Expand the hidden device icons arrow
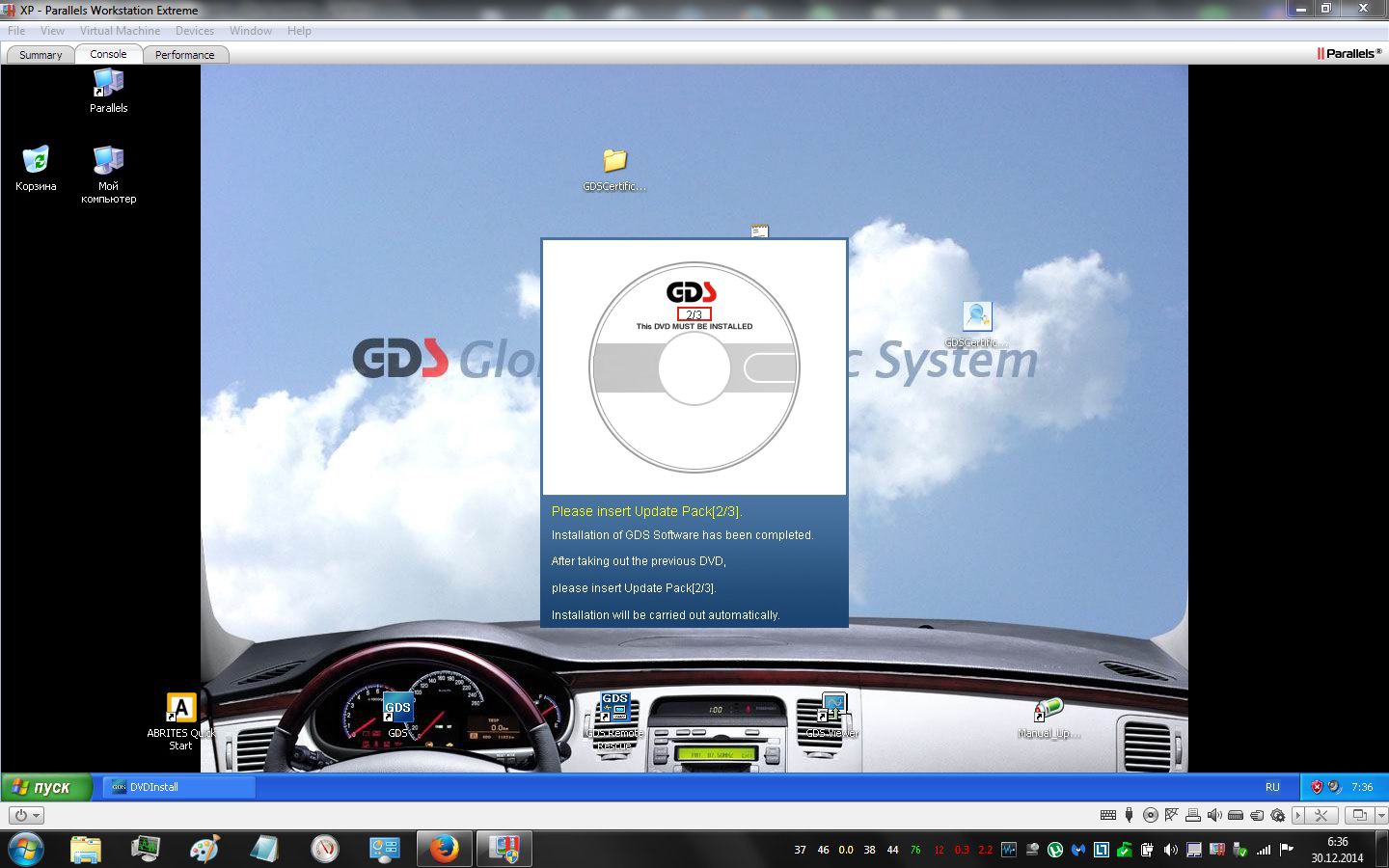1389x868 pixels. click(x=1297, y=815)
